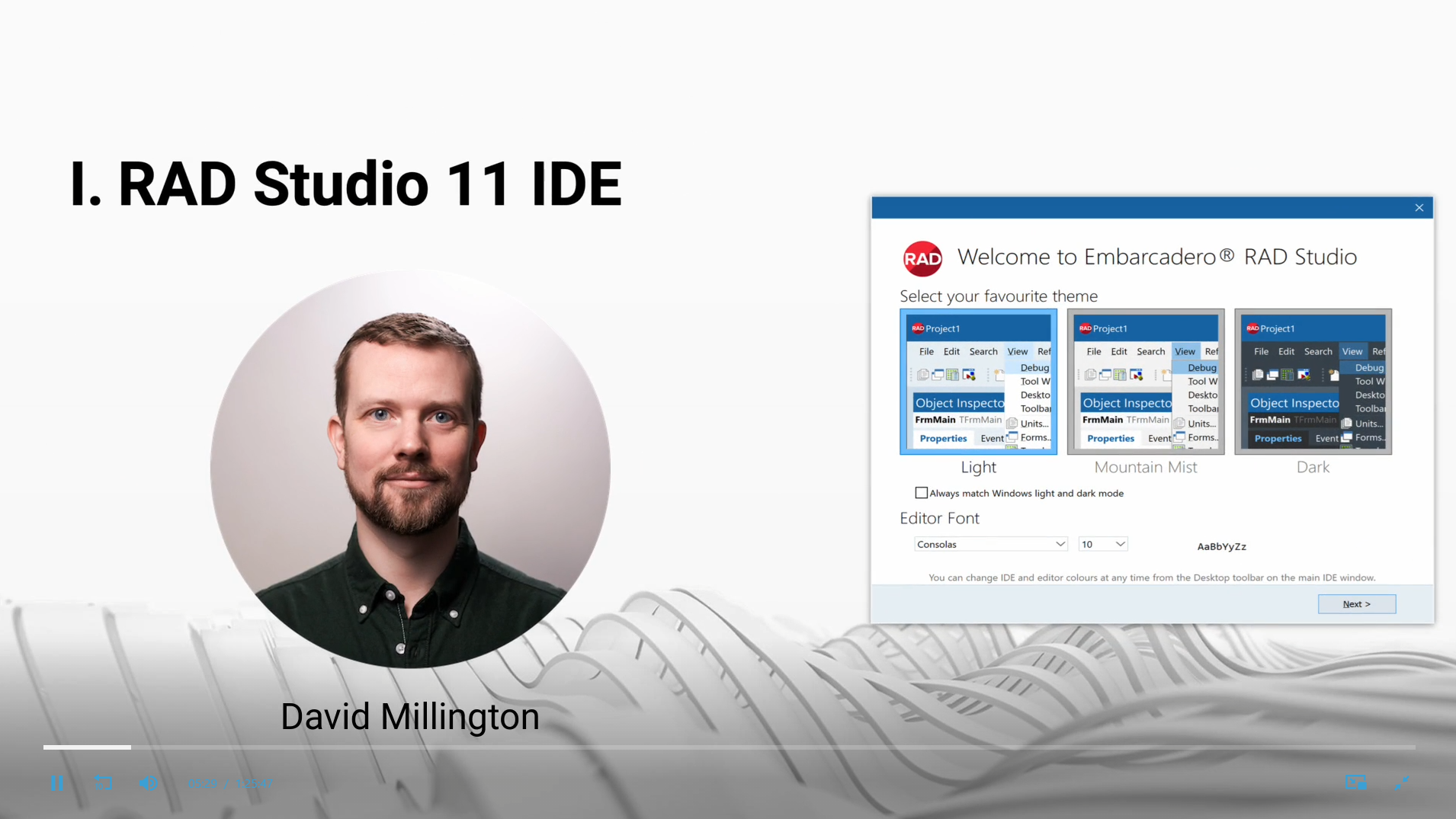Seek on the video progress bar

729,747
